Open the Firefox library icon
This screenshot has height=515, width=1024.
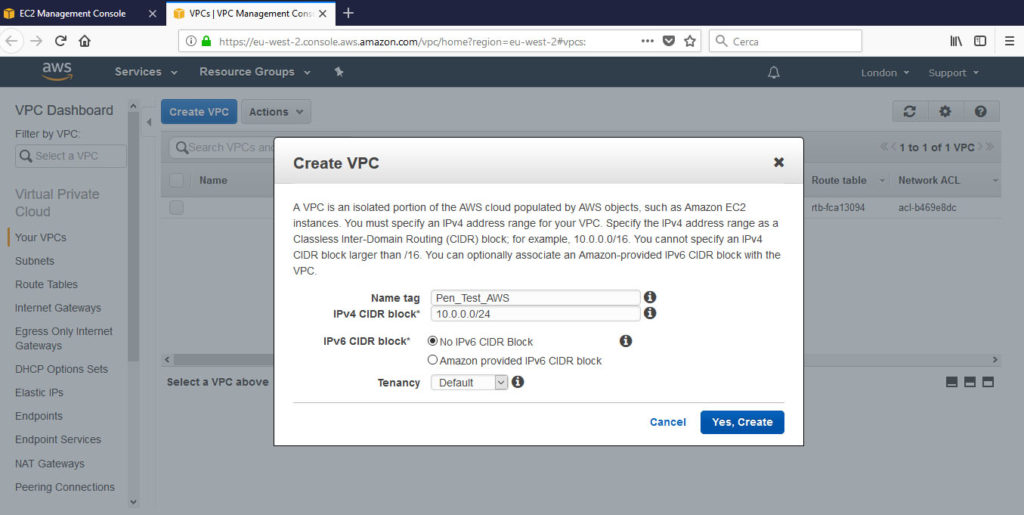click(956, 41)
